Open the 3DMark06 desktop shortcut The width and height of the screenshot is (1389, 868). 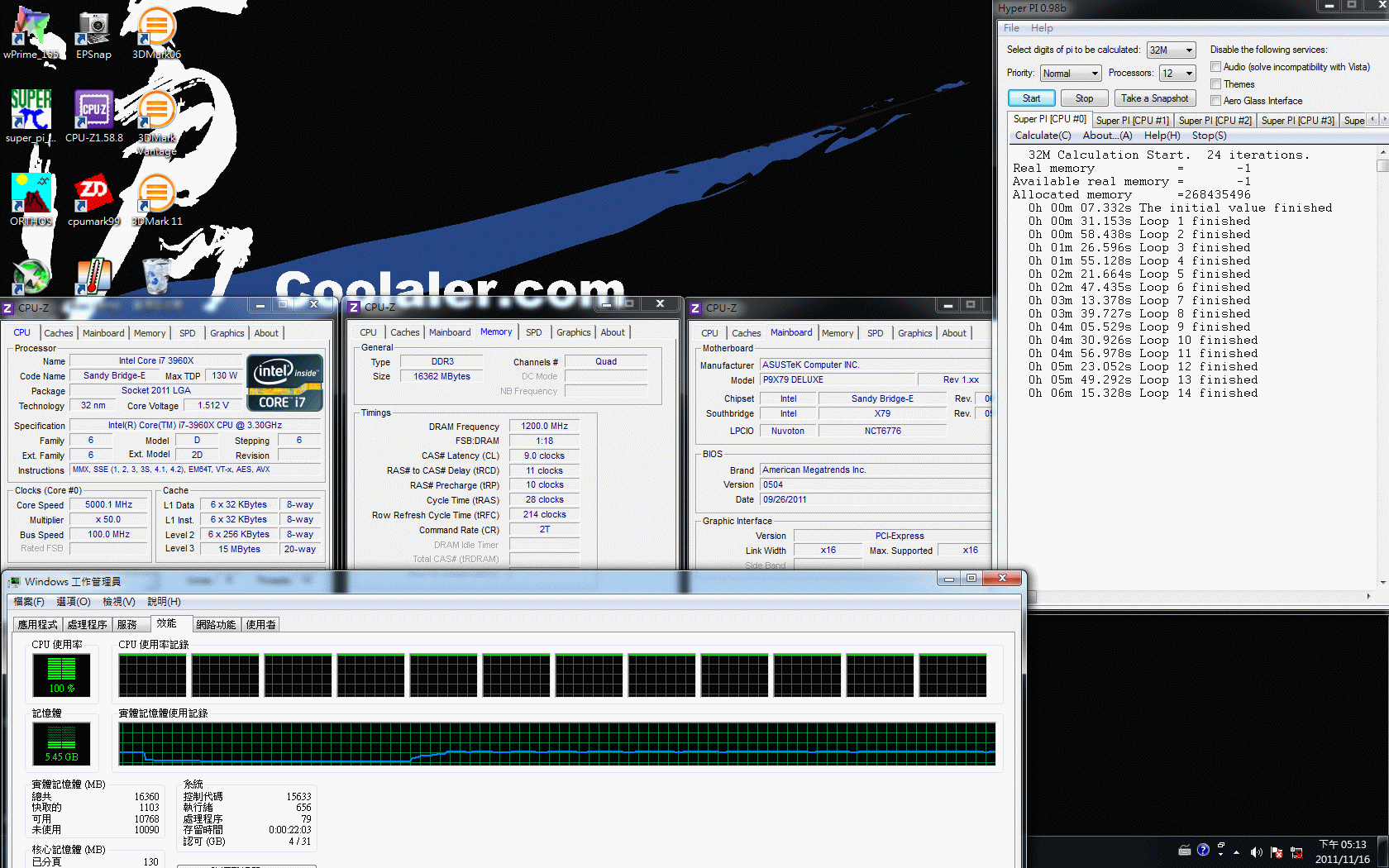(156, 31)
